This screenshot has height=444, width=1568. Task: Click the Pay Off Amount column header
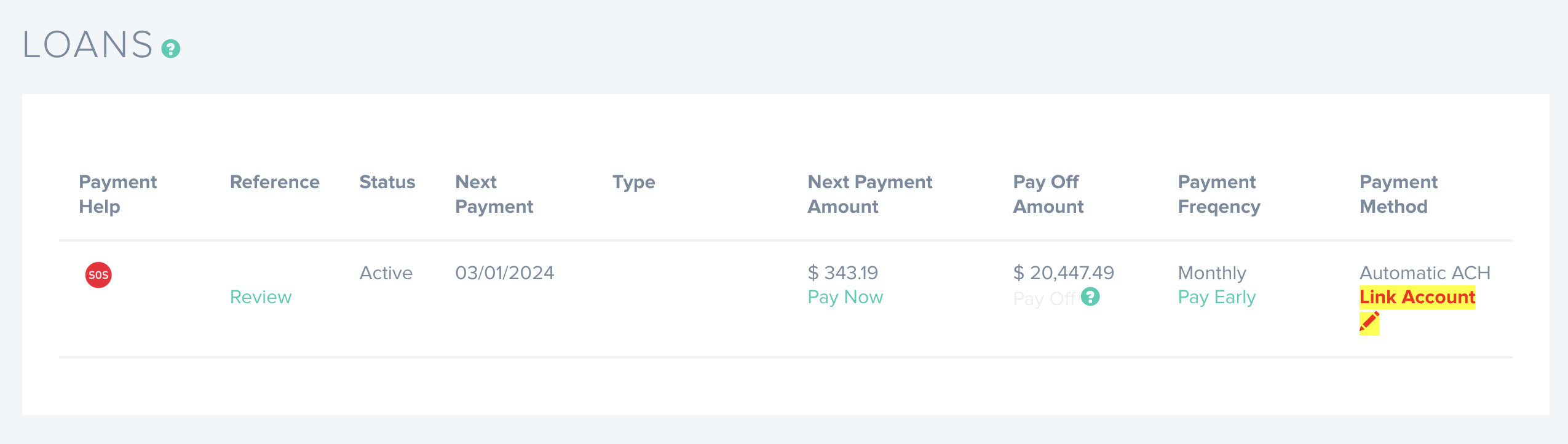[1048, 194]
